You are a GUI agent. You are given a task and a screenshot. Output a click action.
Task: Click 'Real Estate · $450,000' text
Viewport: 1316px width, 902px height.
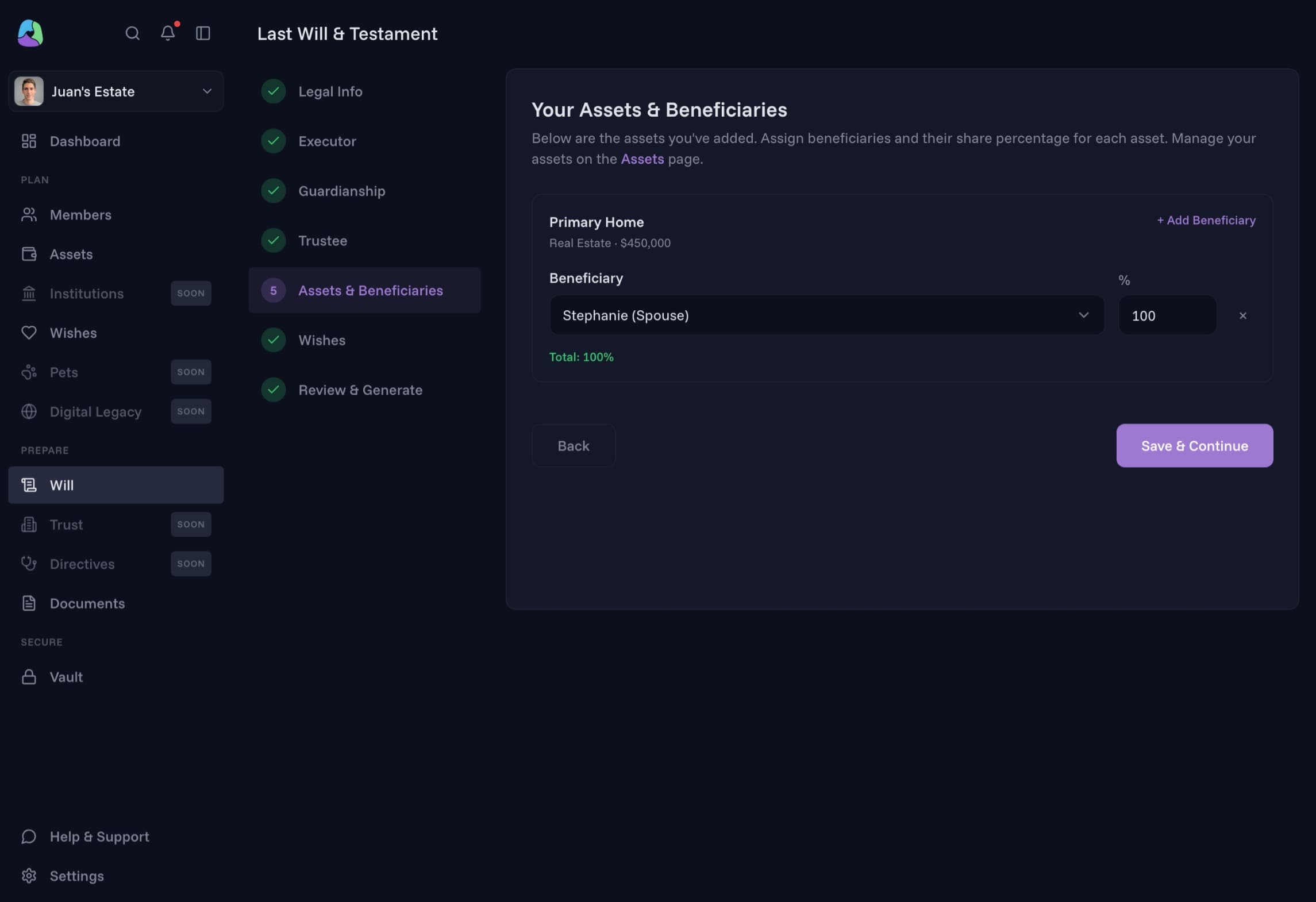tap(610, 243)
